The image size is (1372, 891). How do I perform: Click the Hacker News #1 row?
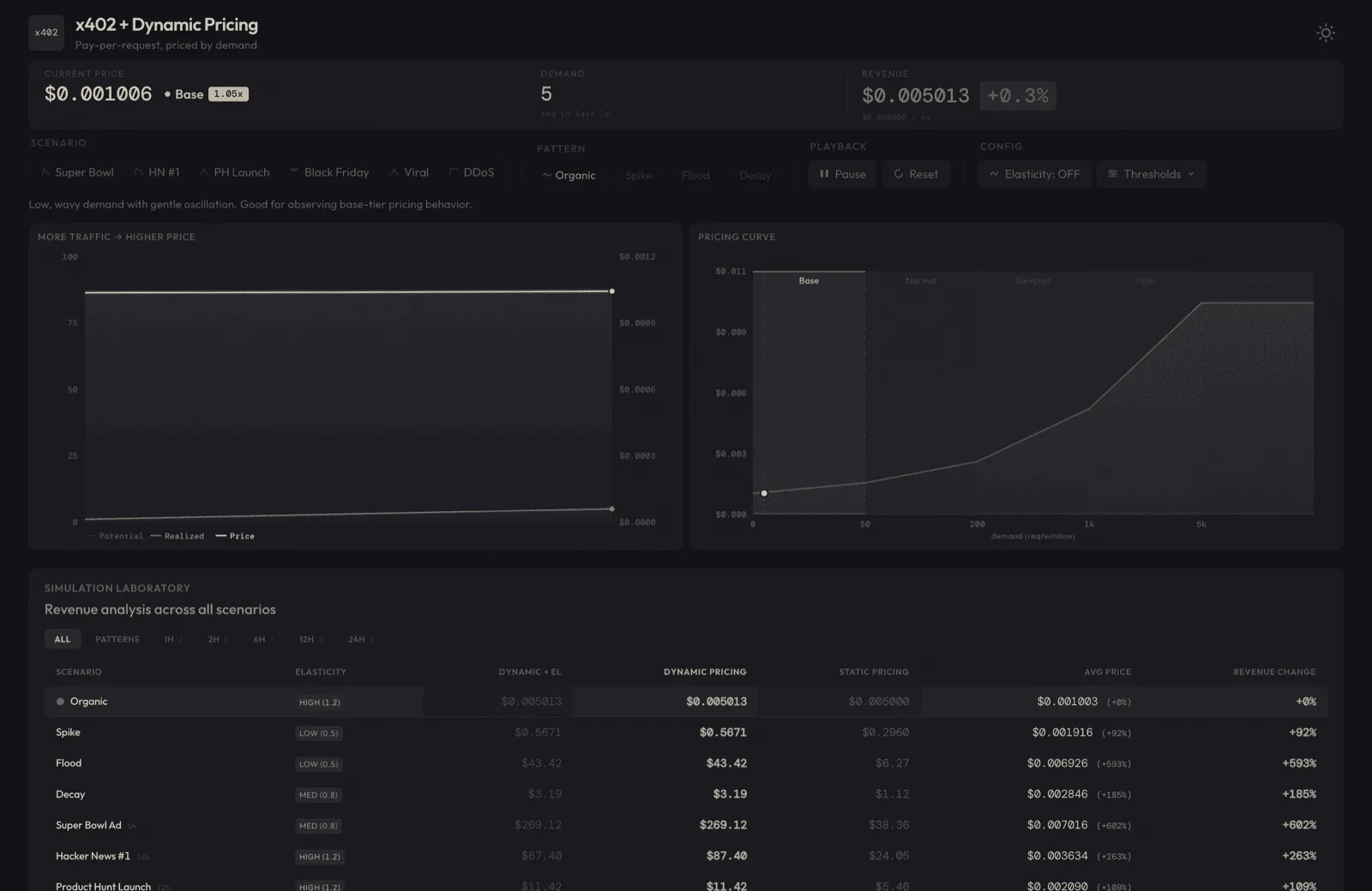pyautogui.click(x=686, y=856)
